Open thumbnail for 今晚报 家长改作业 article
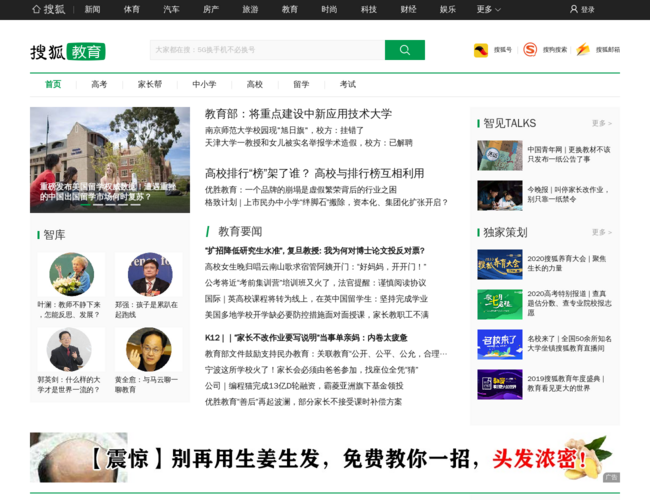The image size is (650, 500). (x=500, y=195)
